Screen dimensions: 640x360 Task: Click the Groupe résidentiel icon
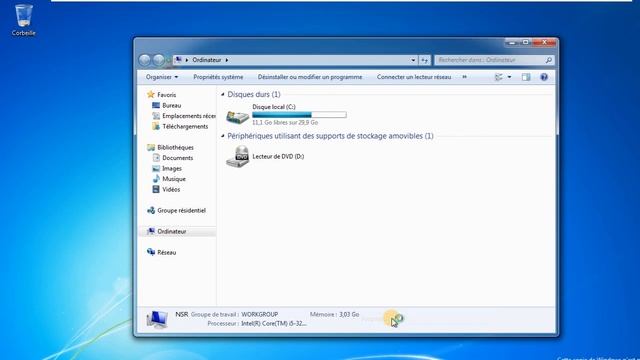click(151, 211)
